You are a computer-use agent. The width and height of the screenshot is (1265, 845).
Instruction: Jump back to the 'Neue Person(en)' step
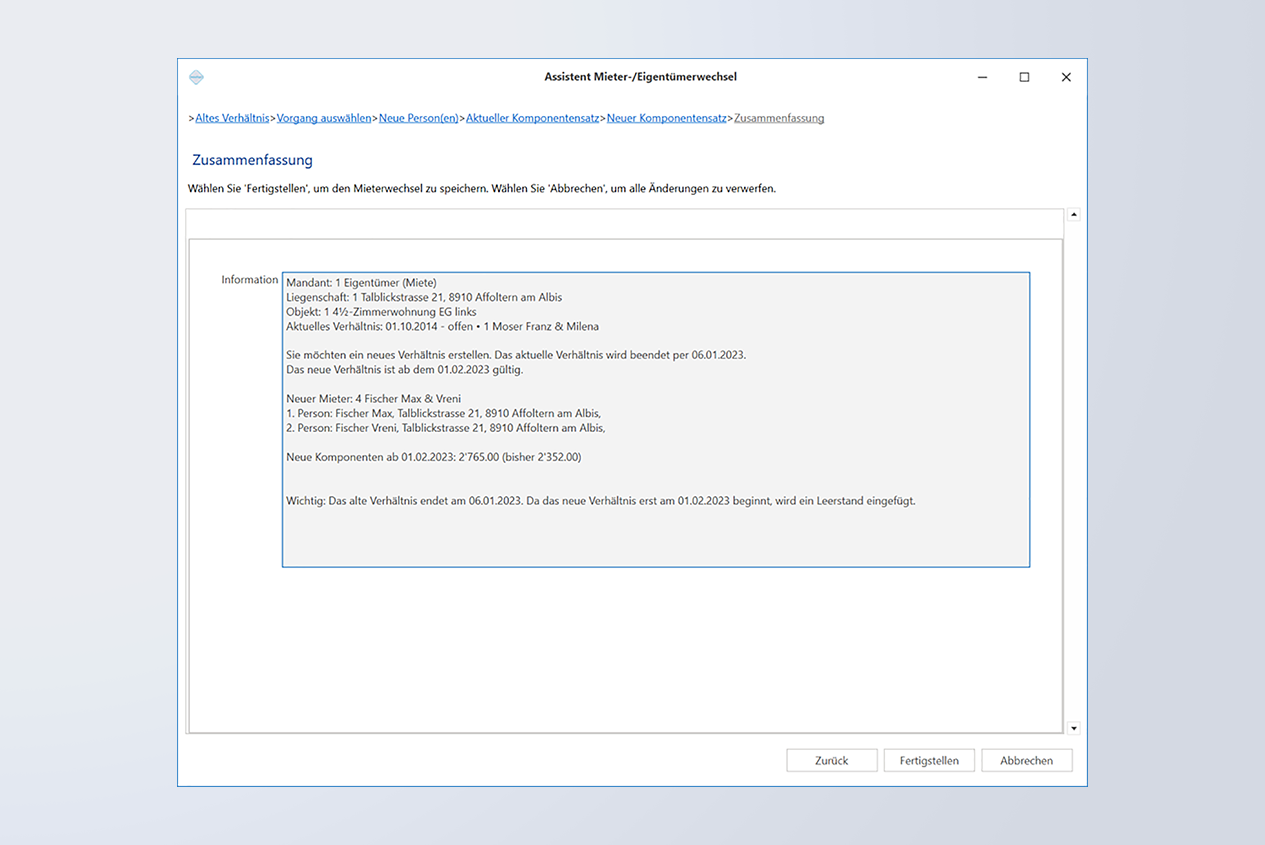418,118
